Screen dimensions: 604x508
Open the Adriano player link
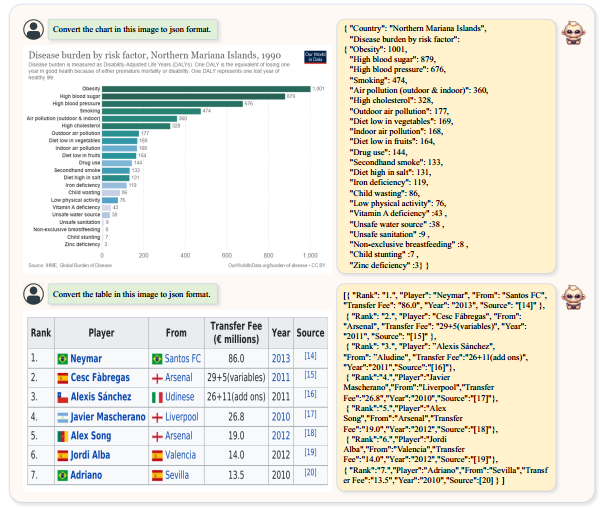[x=86, y=475]
